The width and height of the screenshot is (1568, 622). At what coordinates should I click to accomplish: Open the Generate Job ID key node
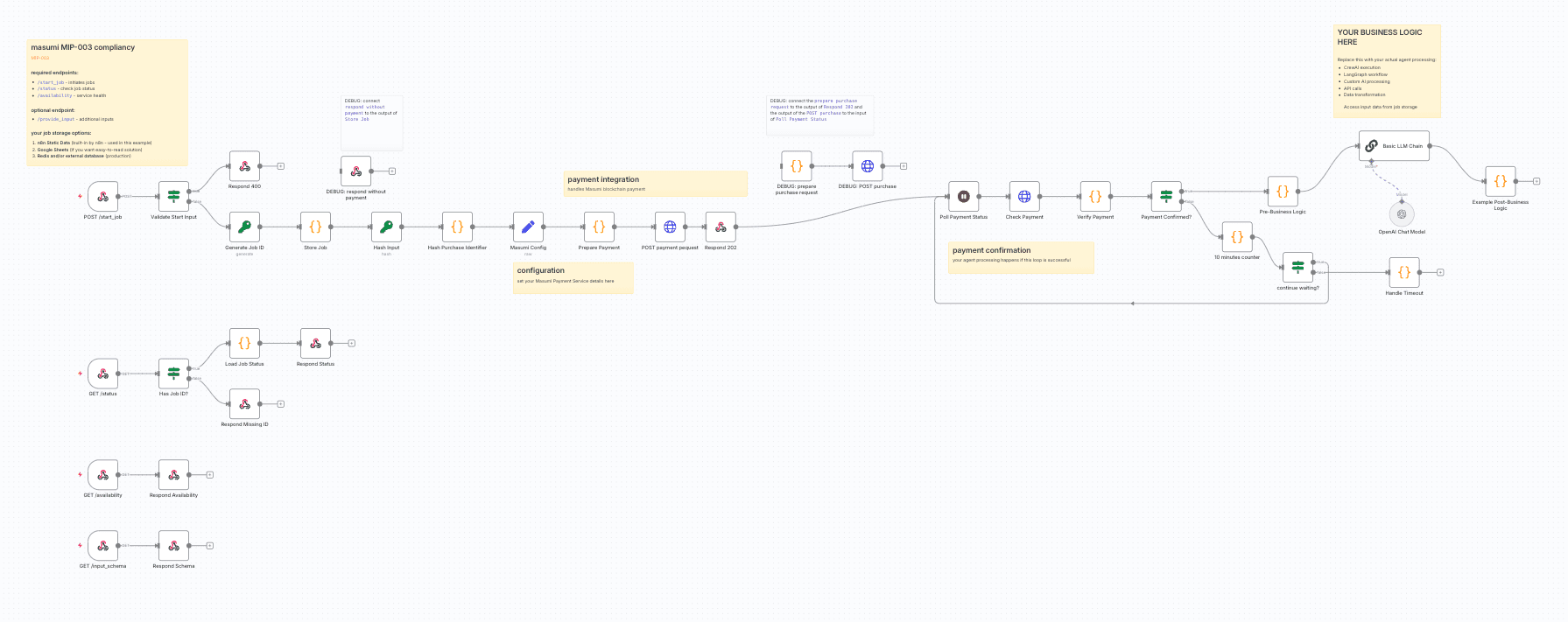pos(244,227)
